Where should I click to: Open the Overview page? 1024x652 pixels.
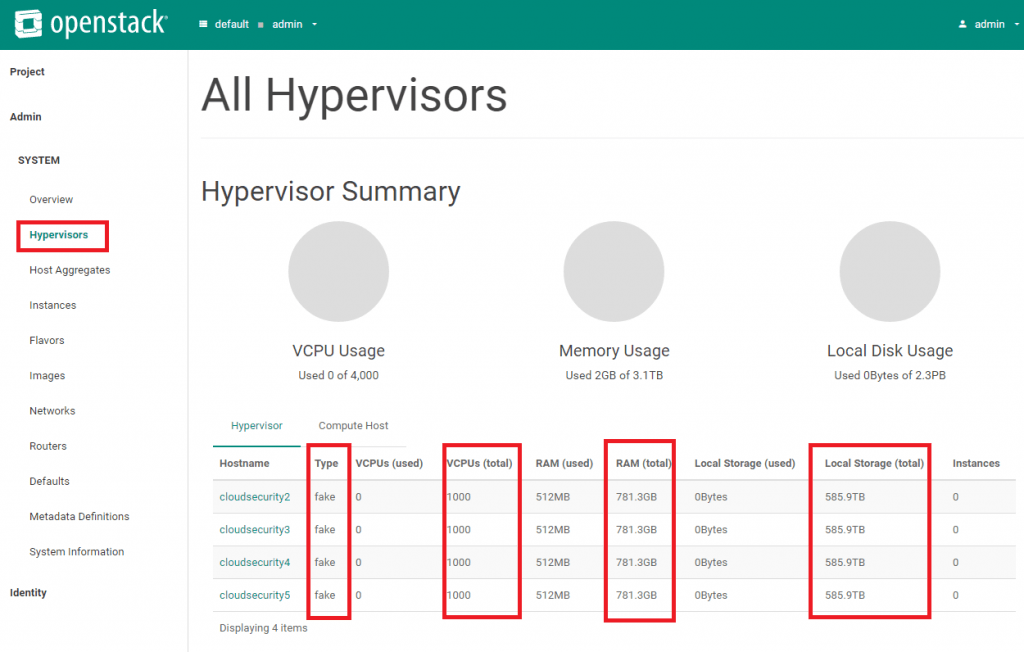(51, 199)
